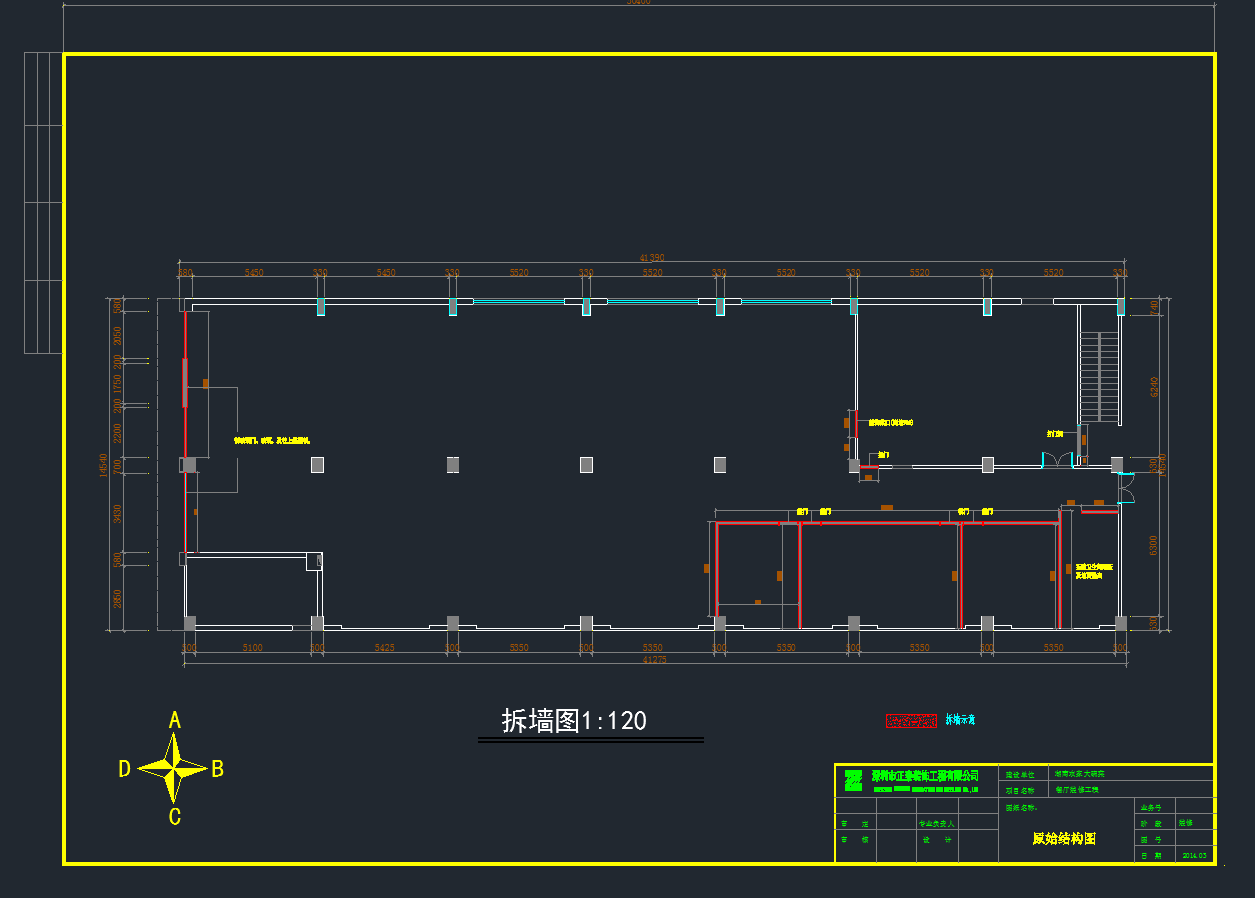Click compass direction letter B

tap(217, 769)
